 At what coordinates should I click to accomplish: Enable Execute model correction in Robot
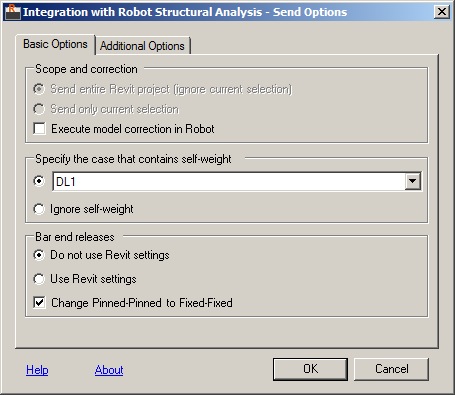pyautogui.click(x=39, y=129)
